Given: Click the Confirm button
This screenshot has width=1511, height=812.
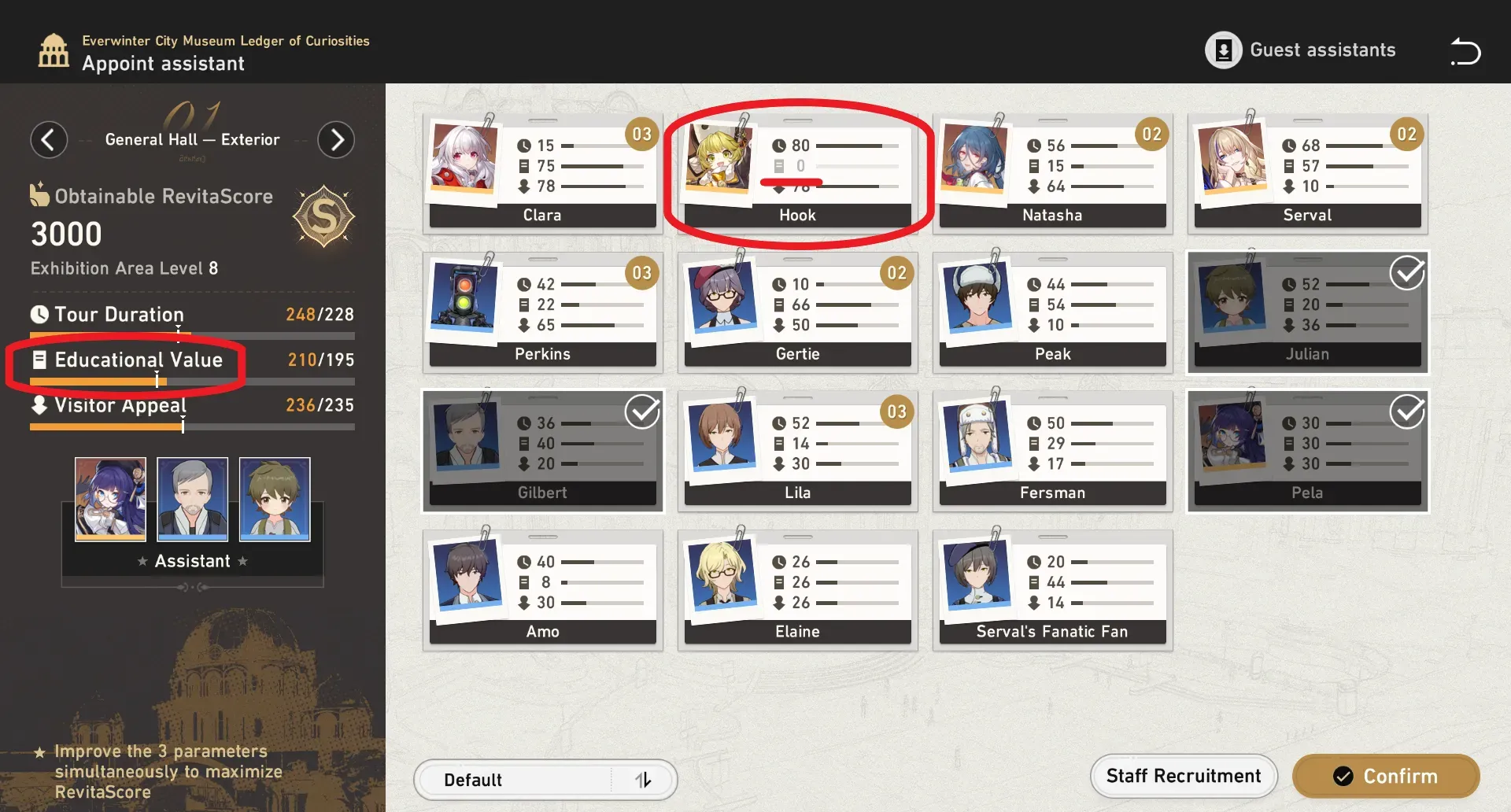Looking at the screenshot, I should click(1386, 777).
